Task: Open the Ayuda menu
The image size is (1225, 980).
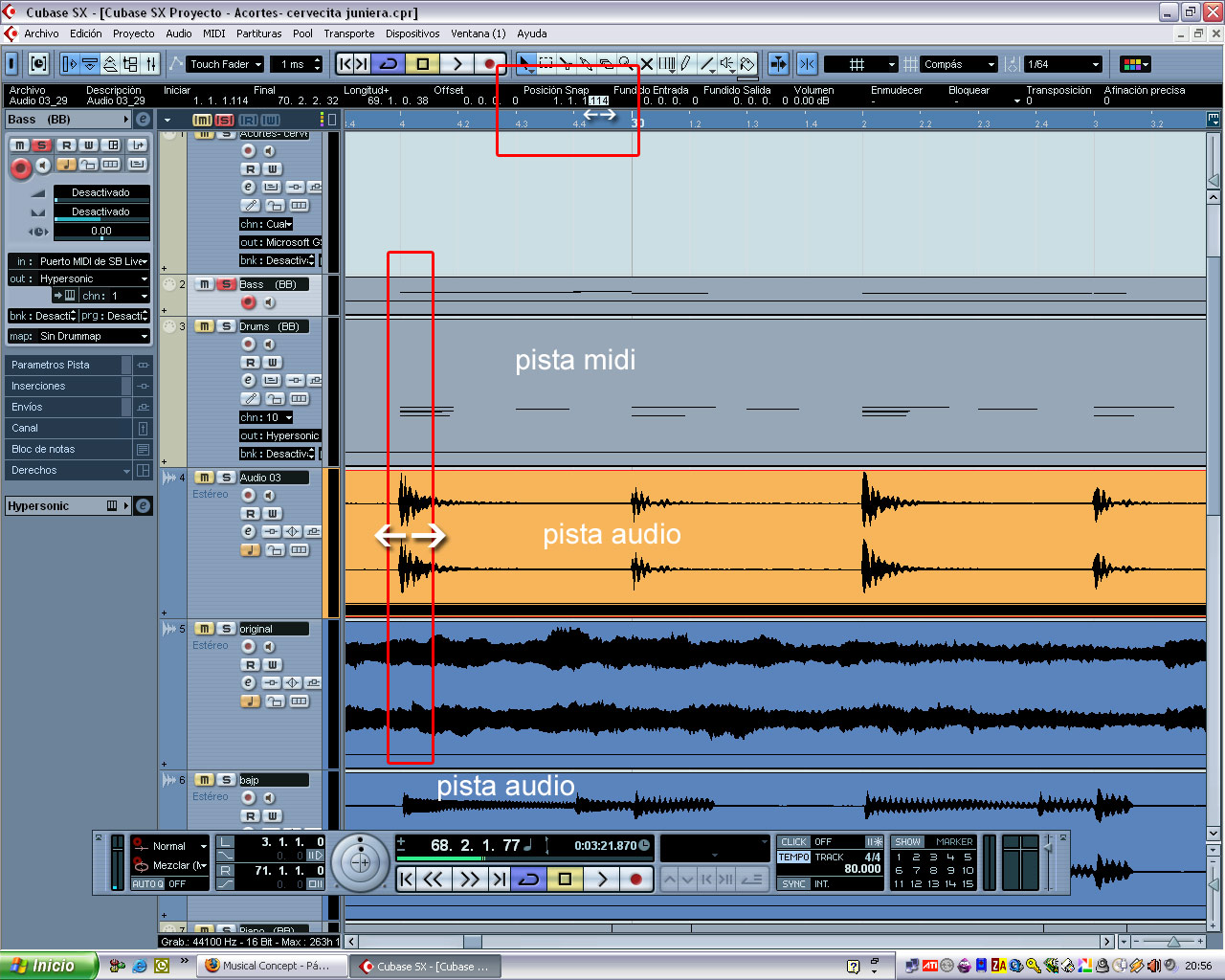Action: click(532, 33)
